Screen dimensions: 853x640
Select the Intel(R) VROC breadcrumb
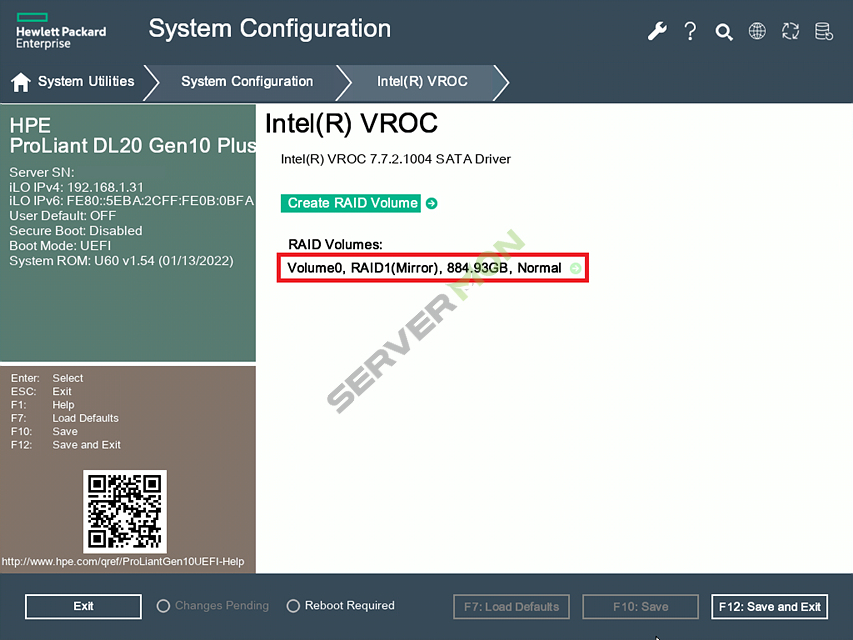pos(422,81)
